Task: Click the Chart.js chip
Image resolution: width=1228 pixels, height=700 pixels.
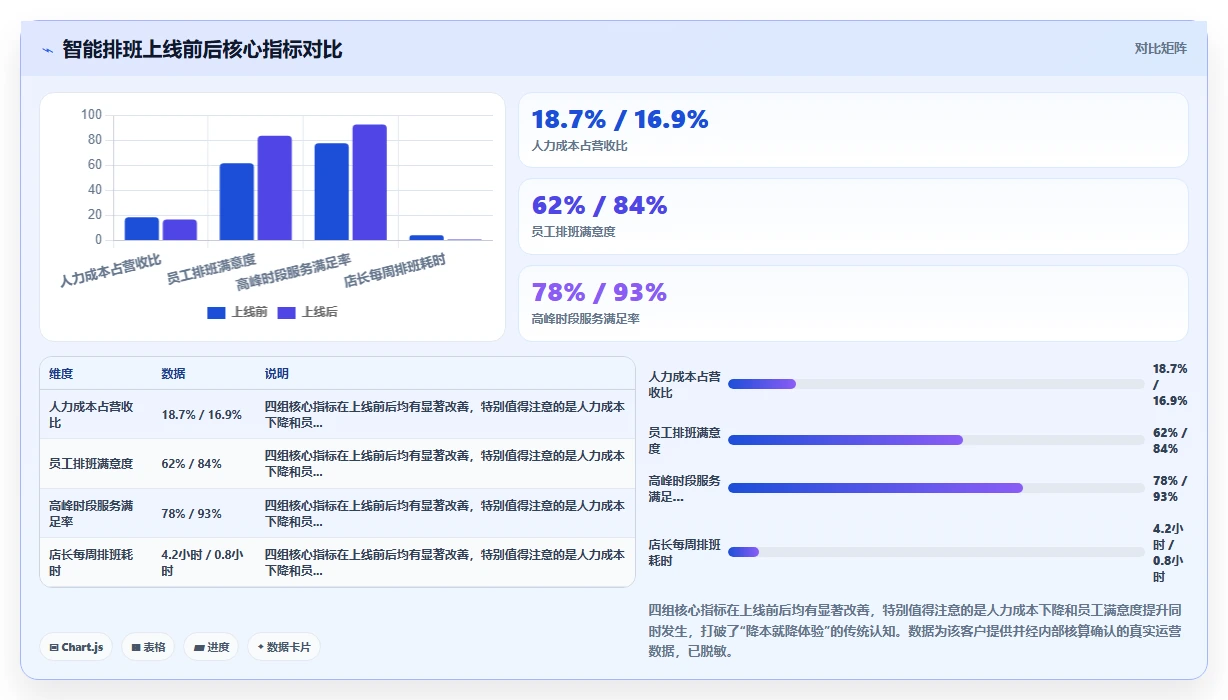Action: coord(77,647)
